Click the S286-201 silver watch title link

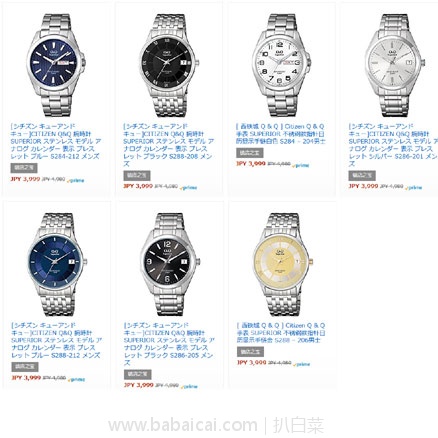pyautogui.click(x=393, y=145)
